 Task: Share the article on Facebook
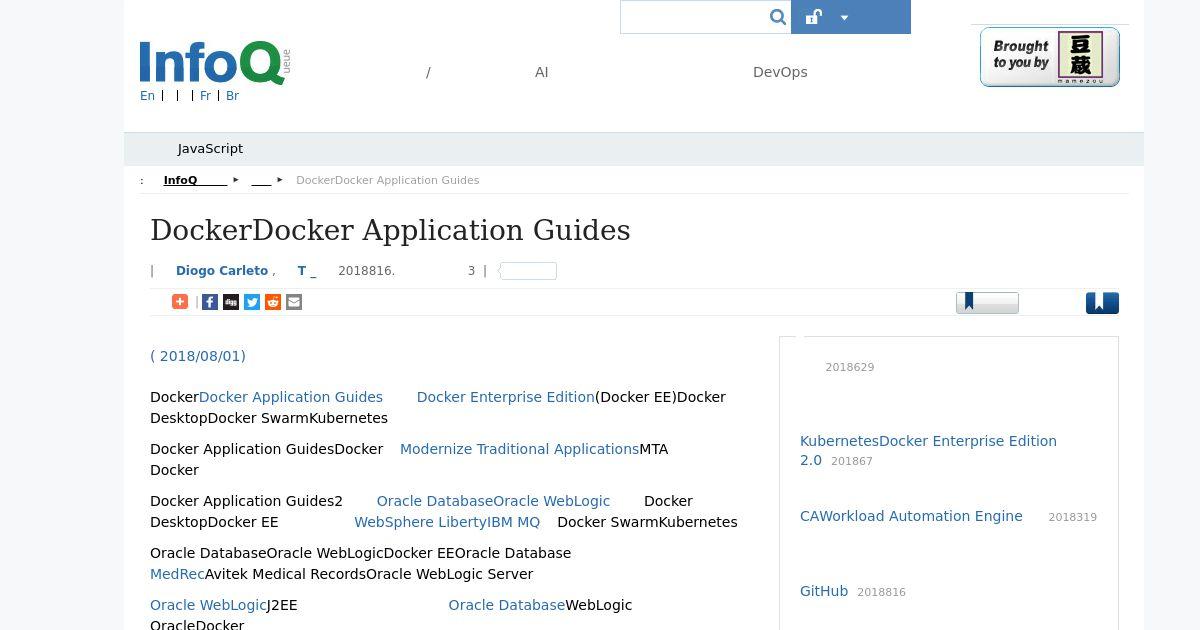[x=210, y=302]
